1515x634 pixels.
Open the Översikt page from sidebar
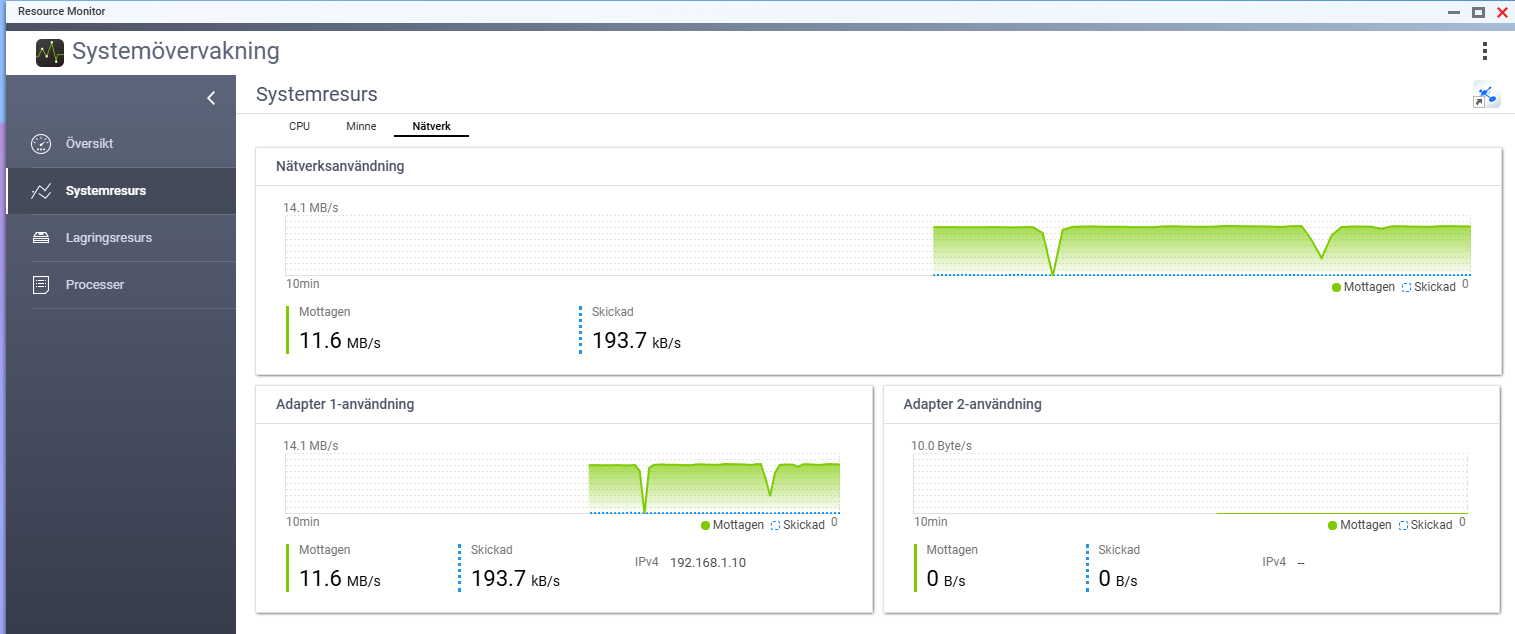coord(89,144)
